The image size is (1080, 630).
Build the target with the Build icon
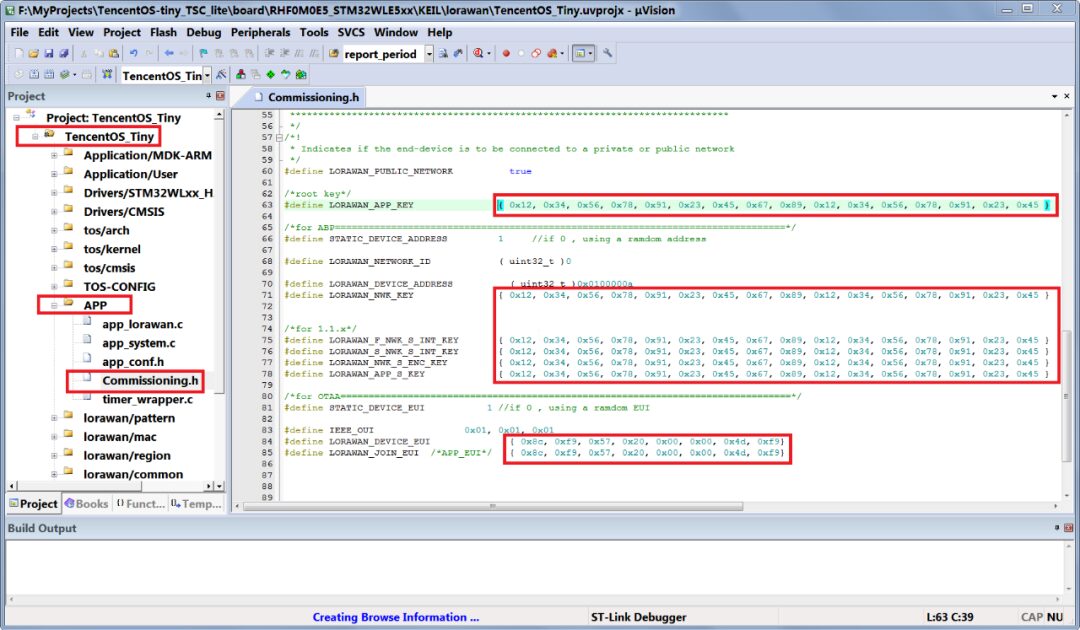(34, 75)
